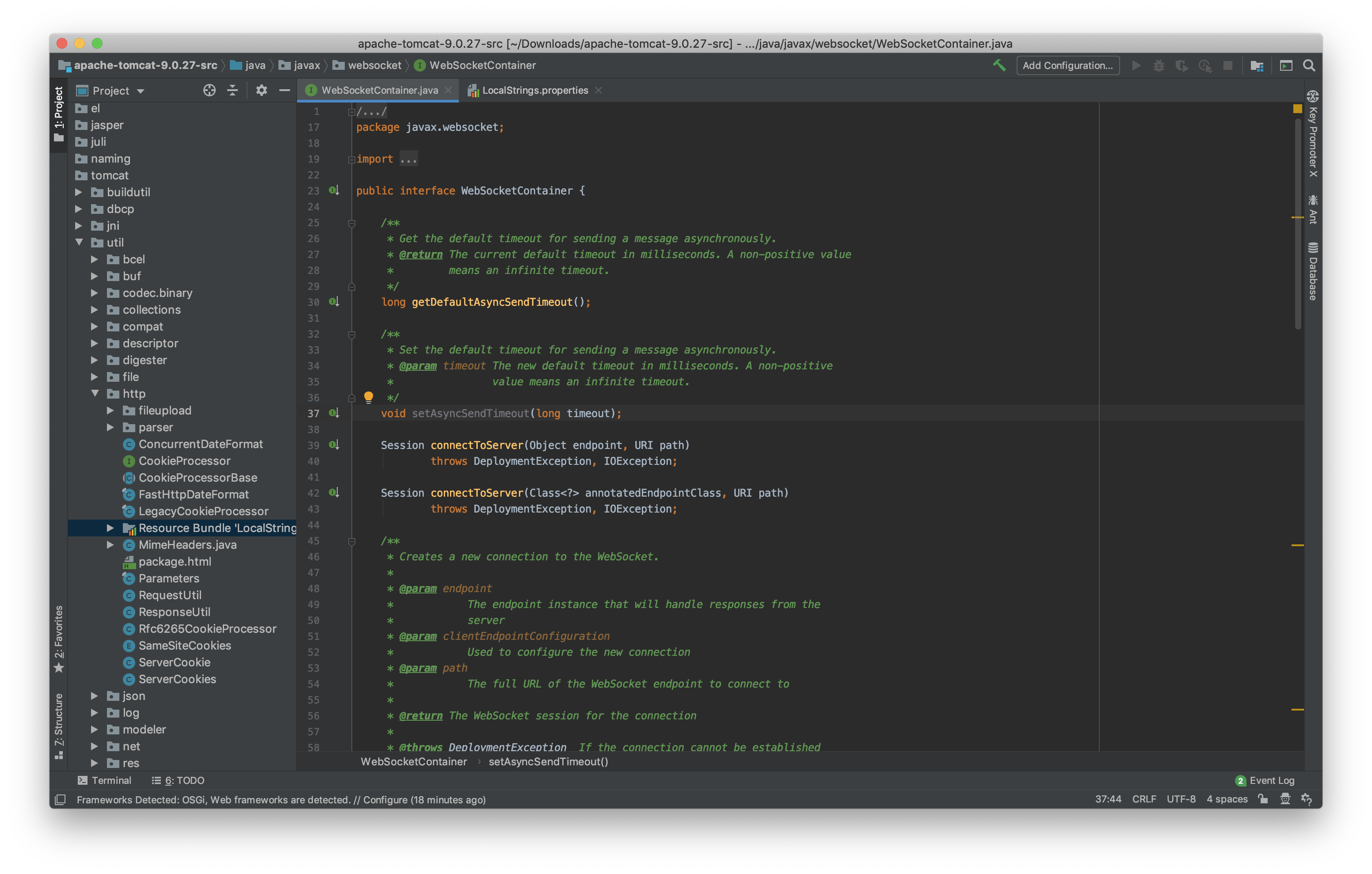Open the Project view dropdown
The height and width of the screenshot is (874, 1372).
[x=111, y=91]
